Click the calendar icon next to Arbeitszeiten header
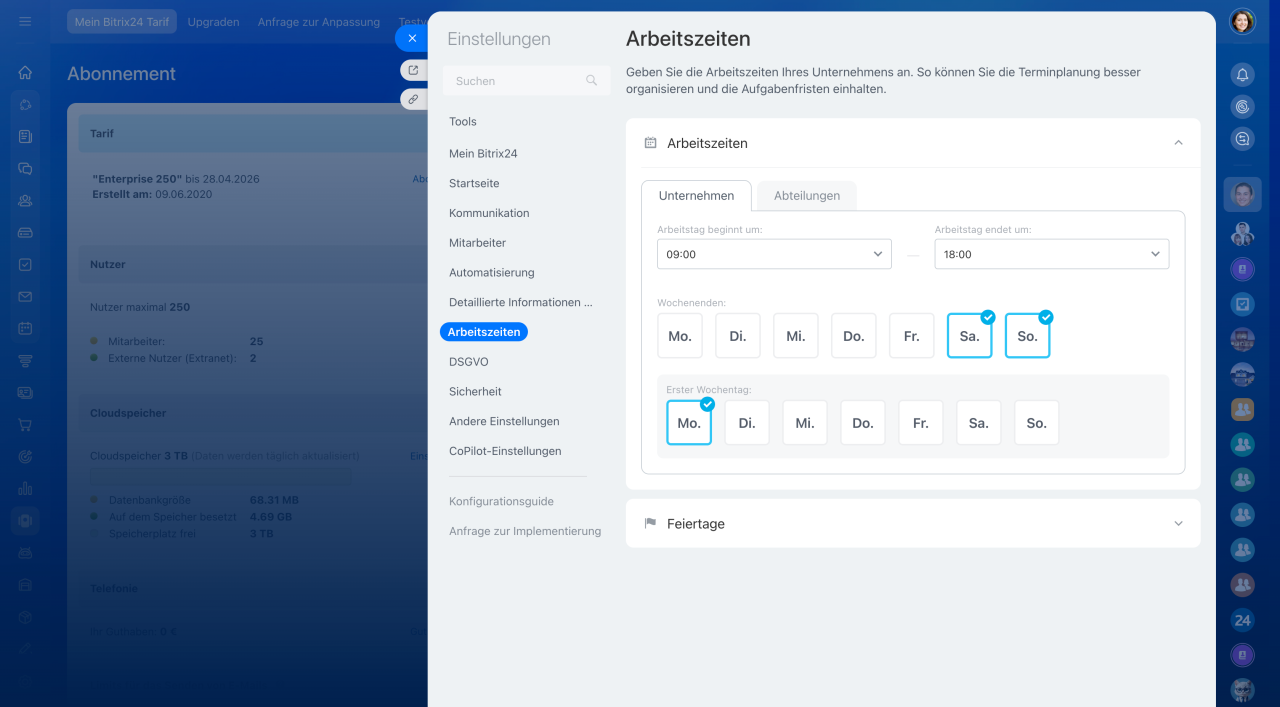The height and width of the screenshot is (707, 1280). pos(650,143)
